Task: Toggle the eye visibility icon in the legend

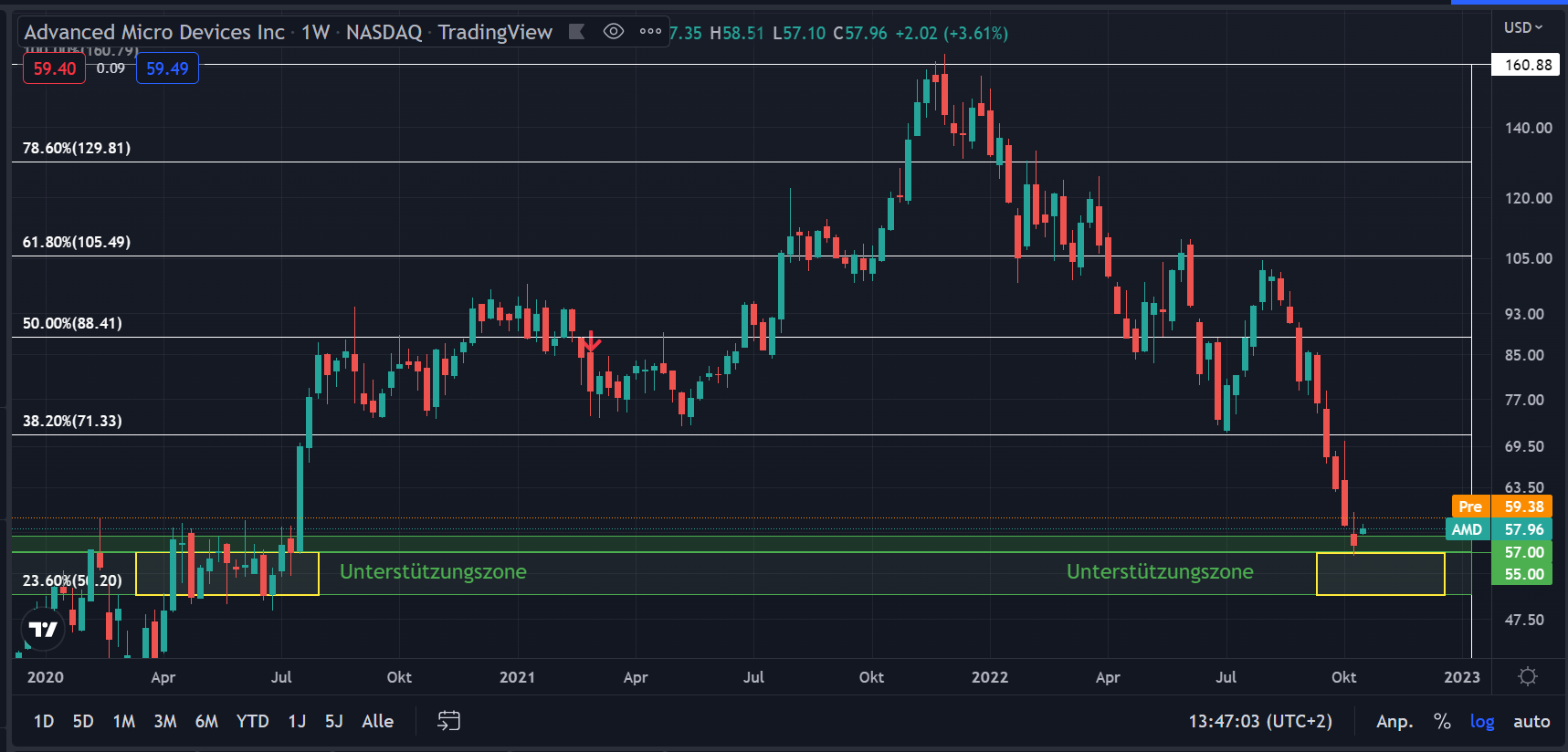Action: 614,32
